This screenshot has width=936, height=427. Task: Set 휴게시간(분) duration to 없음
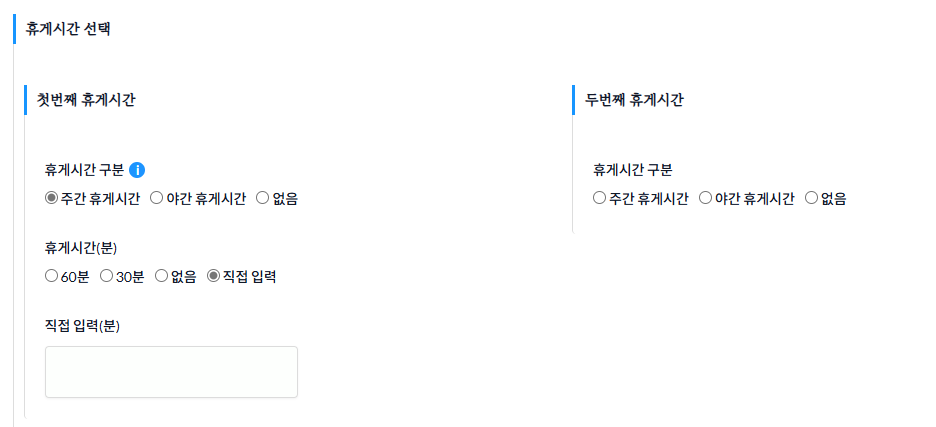[161, 276]
